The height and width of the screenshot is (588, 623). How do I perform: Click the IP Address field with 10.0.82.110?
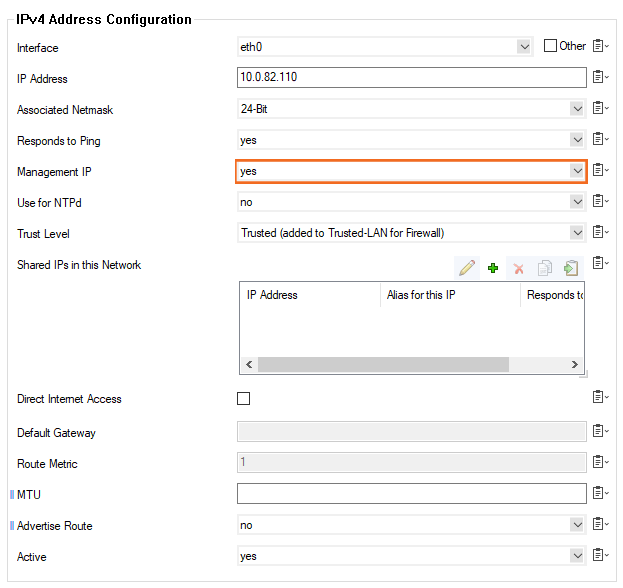pyautogui.click(x=412, y=77)
